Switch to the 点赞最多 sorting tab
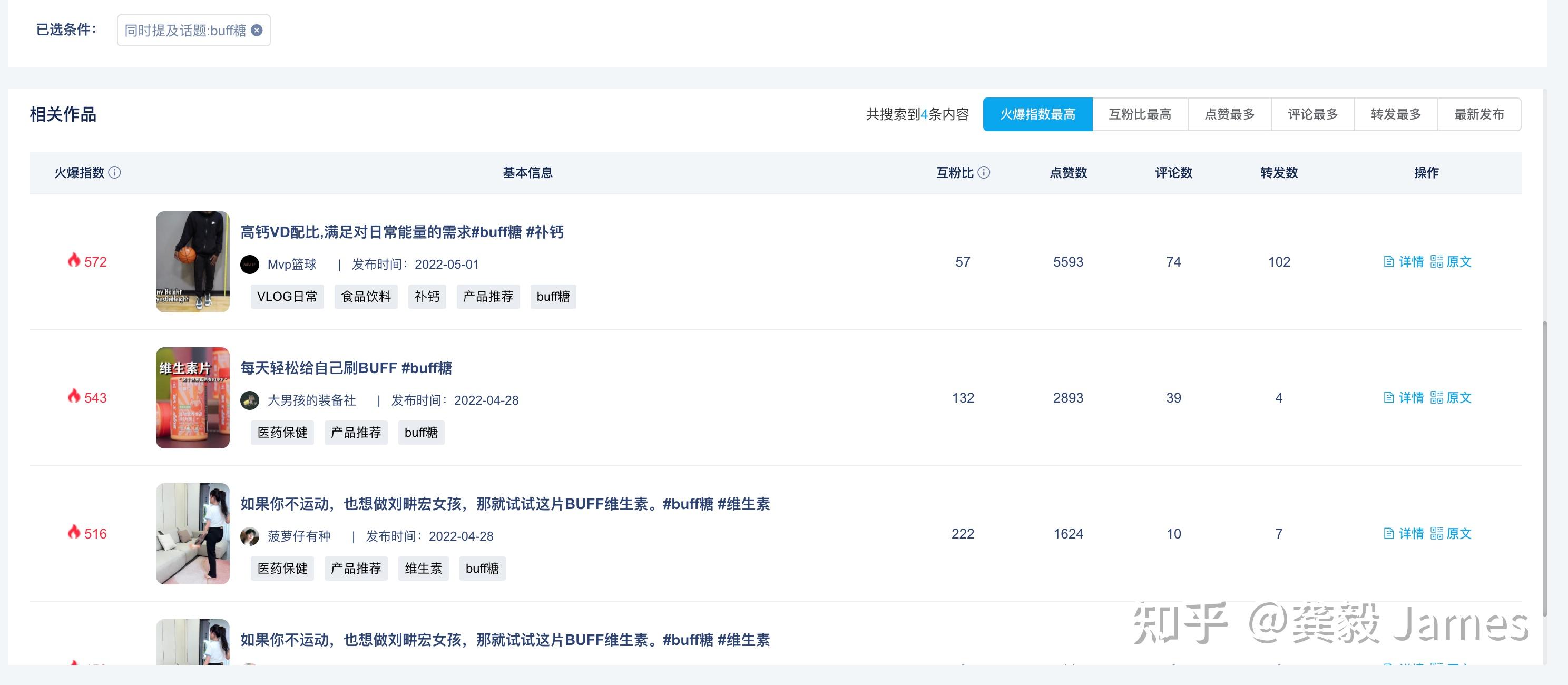 tap(1229, 114)
